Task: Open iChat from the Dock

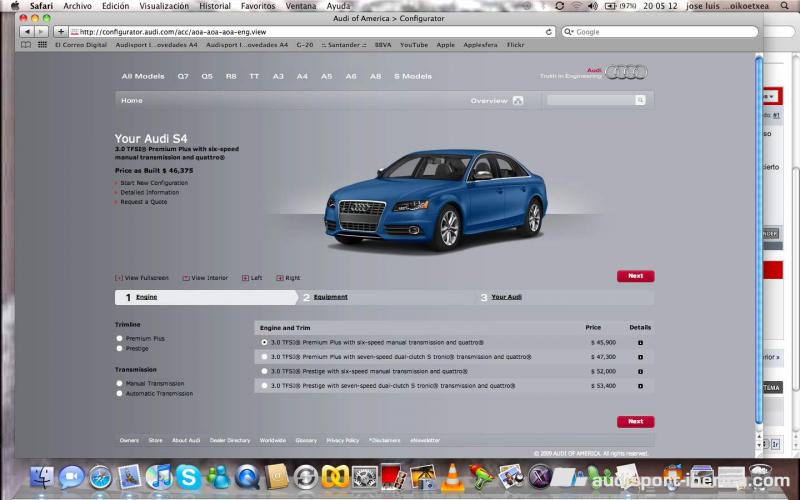Action: [71, 478]
